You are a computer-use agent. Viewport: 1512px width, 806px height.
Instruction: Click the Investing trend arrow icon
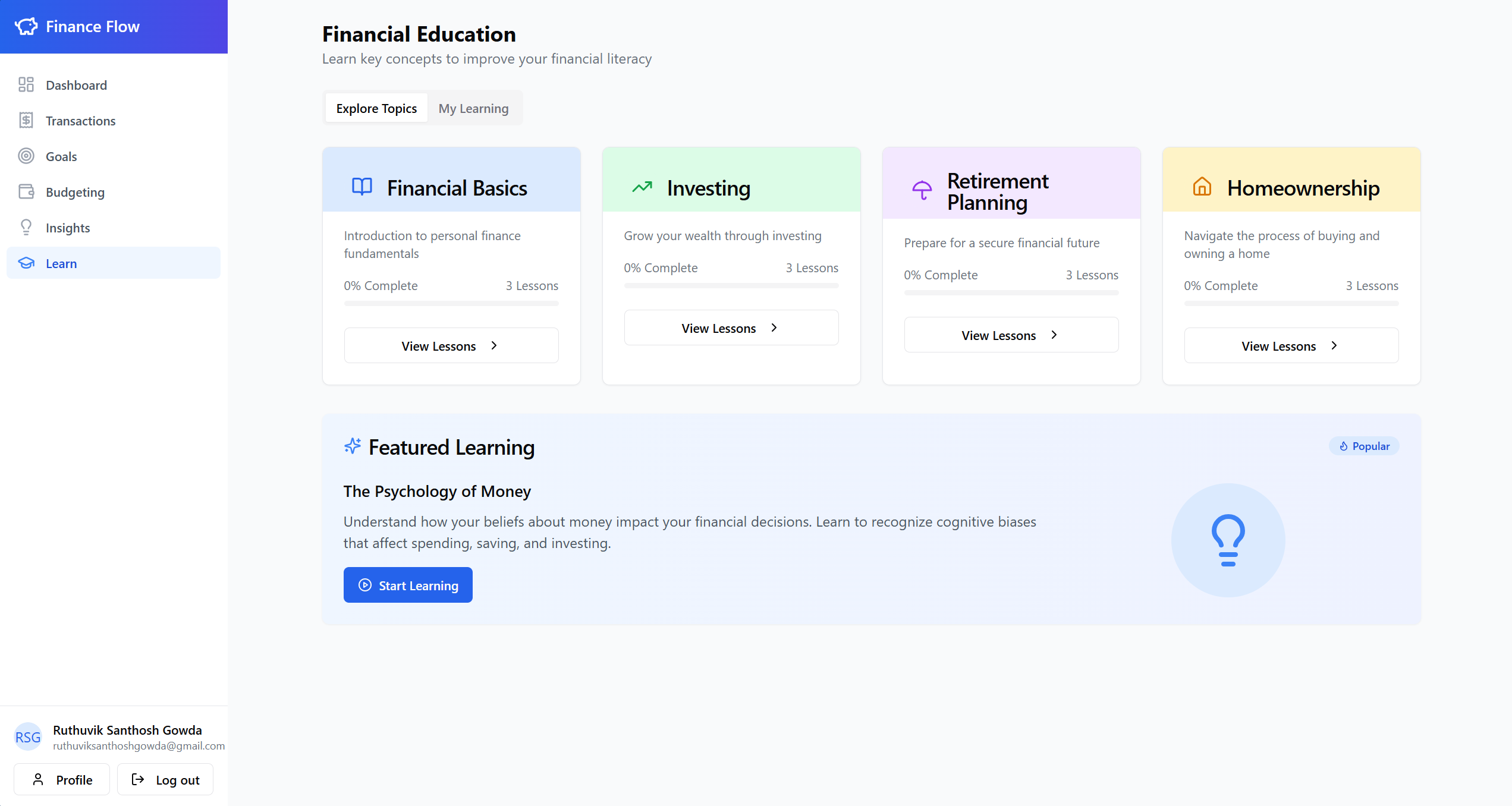pyautogui.click(x=642, y=187)
